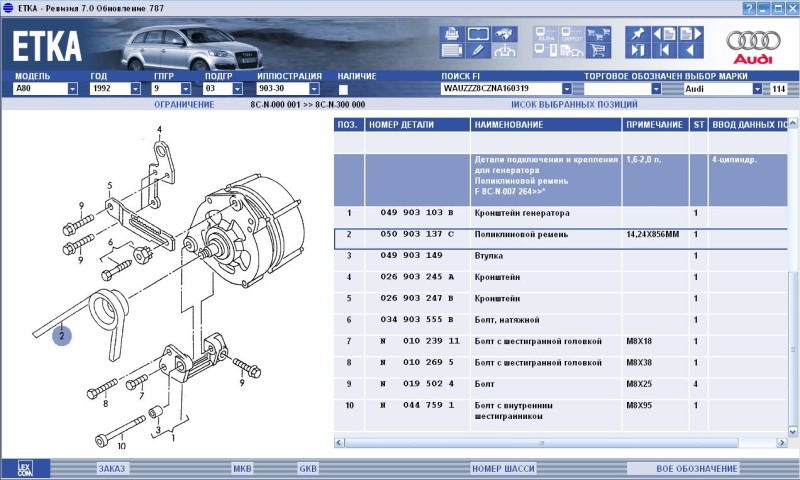The image size is (800, 480).
Task: Select the Болт, натяжной row
Action: (561, 324)
